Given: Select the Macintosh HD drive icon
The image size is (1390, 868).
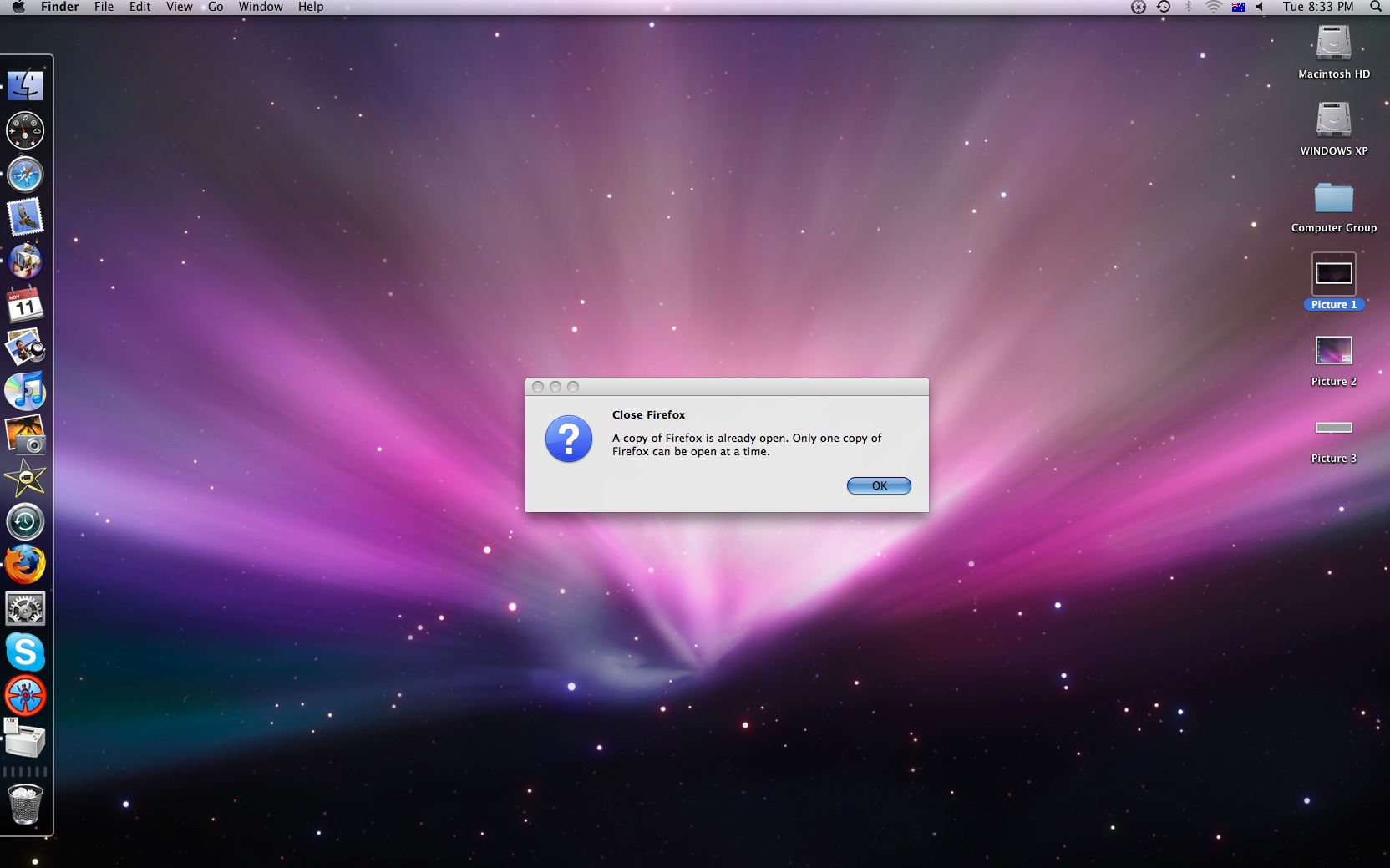Looking at the screenshot, I should click(1334, 43).
